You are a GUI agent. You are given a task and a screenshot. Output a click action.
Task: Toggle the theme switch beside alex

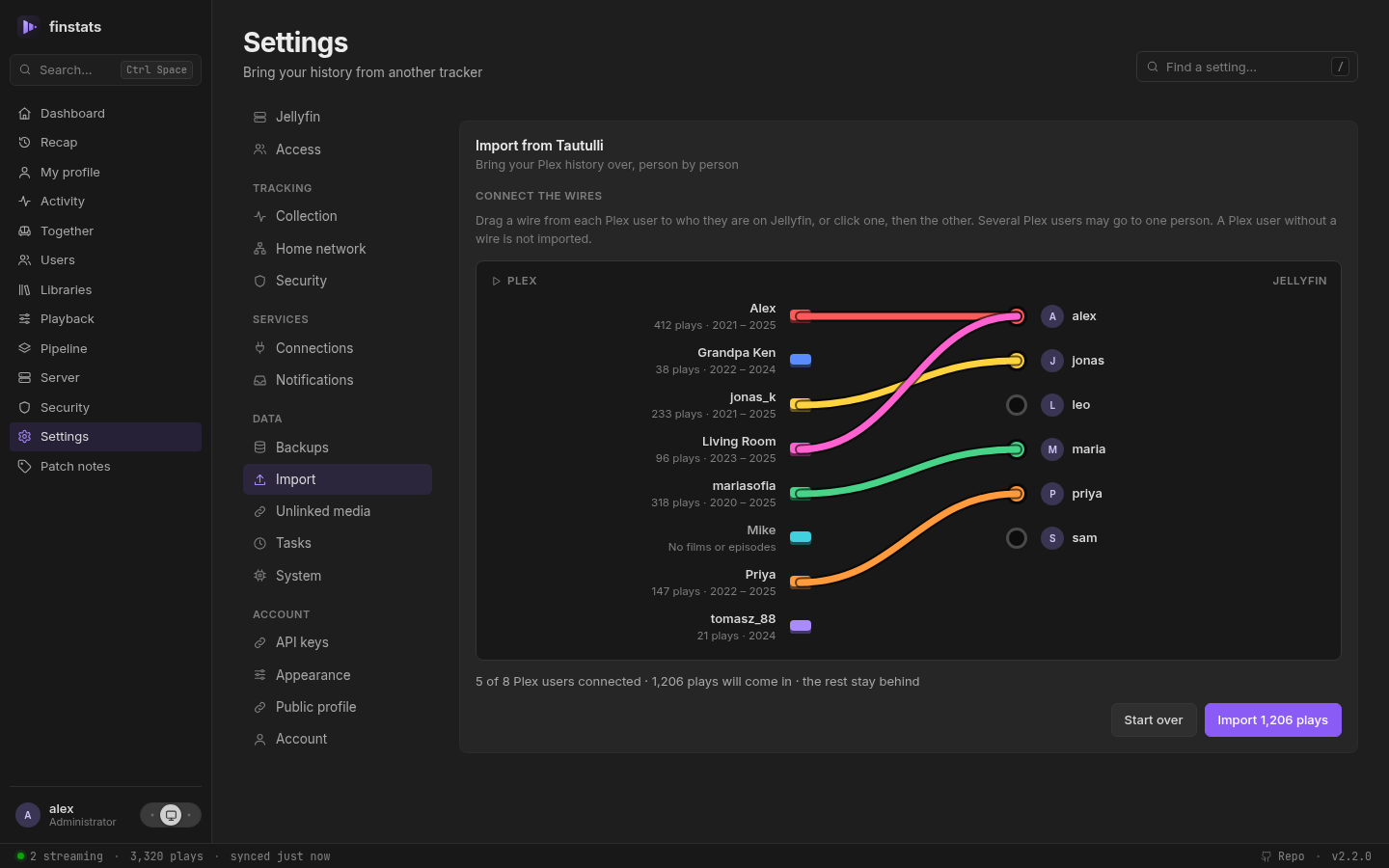171,815
